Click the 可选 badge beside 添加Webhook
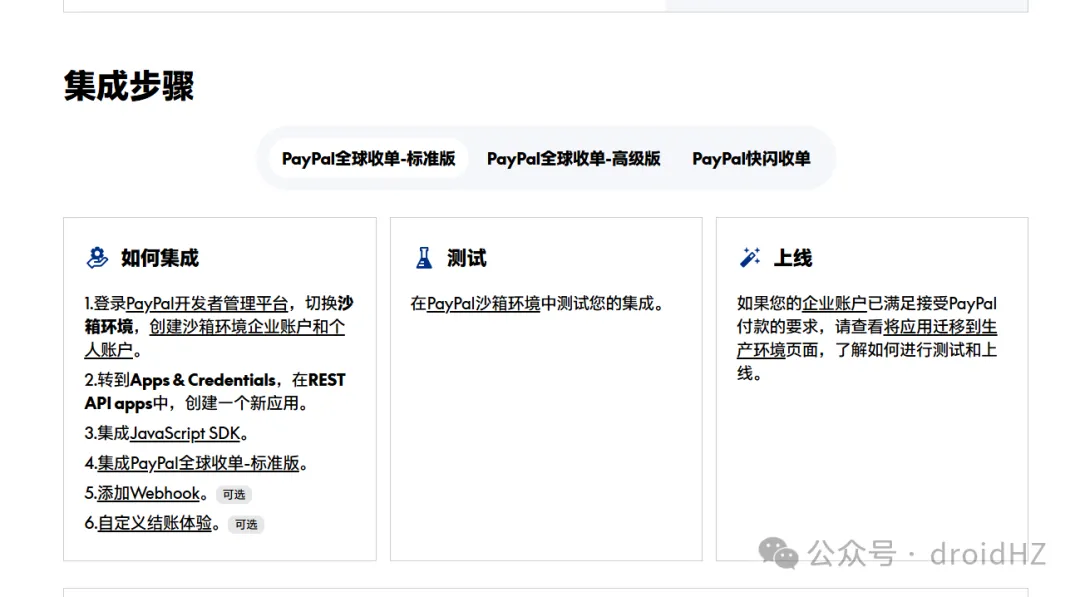Image resolution: width=1080 pixels, height=597 pixels. [x=234, y=494]
